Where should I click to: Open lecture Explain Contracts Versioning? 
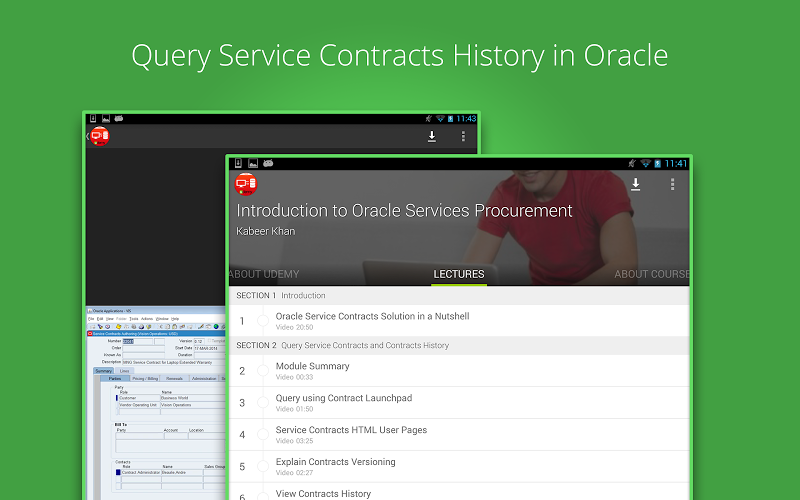459,467
